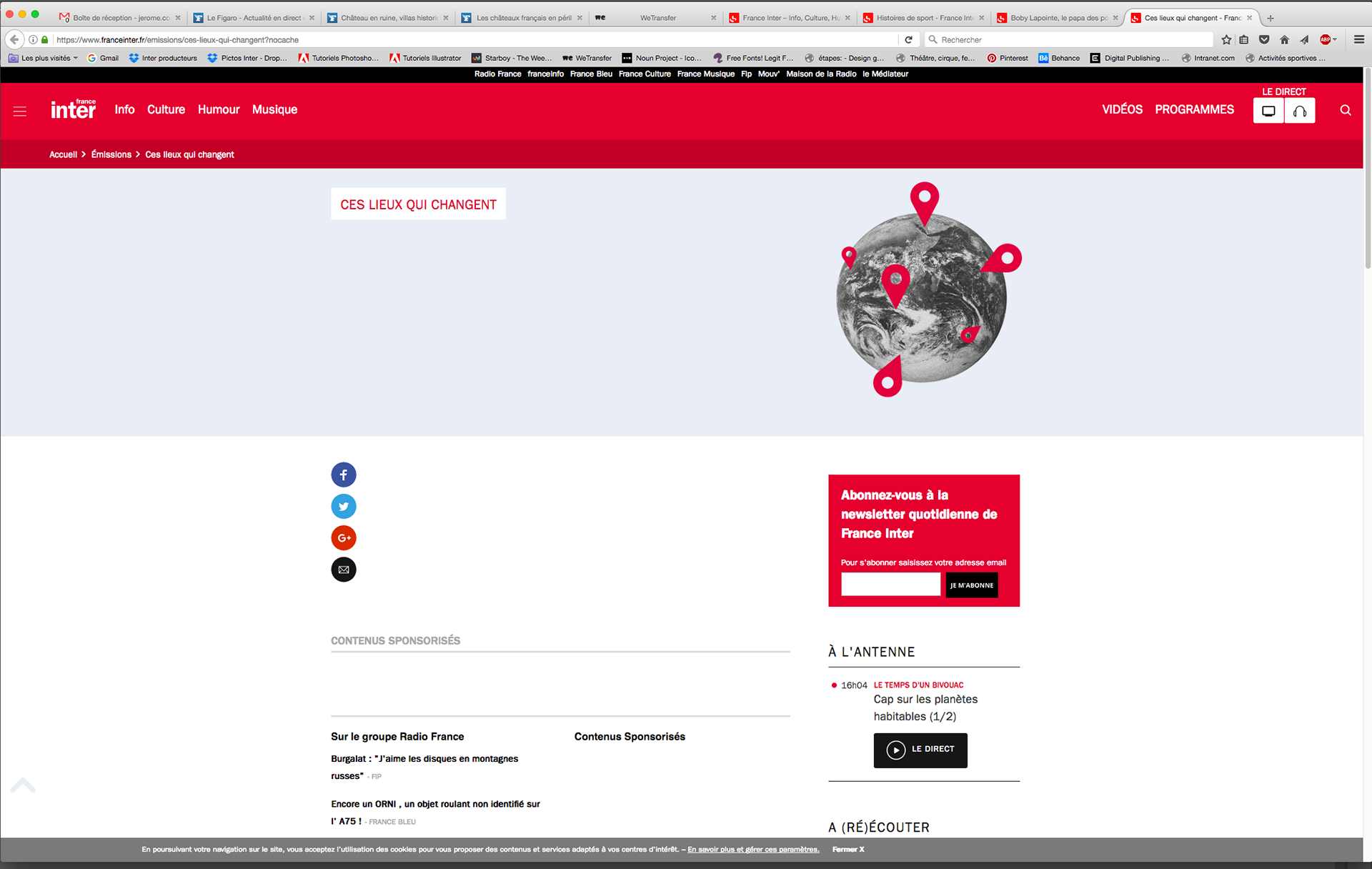Share page on Facebook
This screenshot has width=1372, height=869.
343,475
